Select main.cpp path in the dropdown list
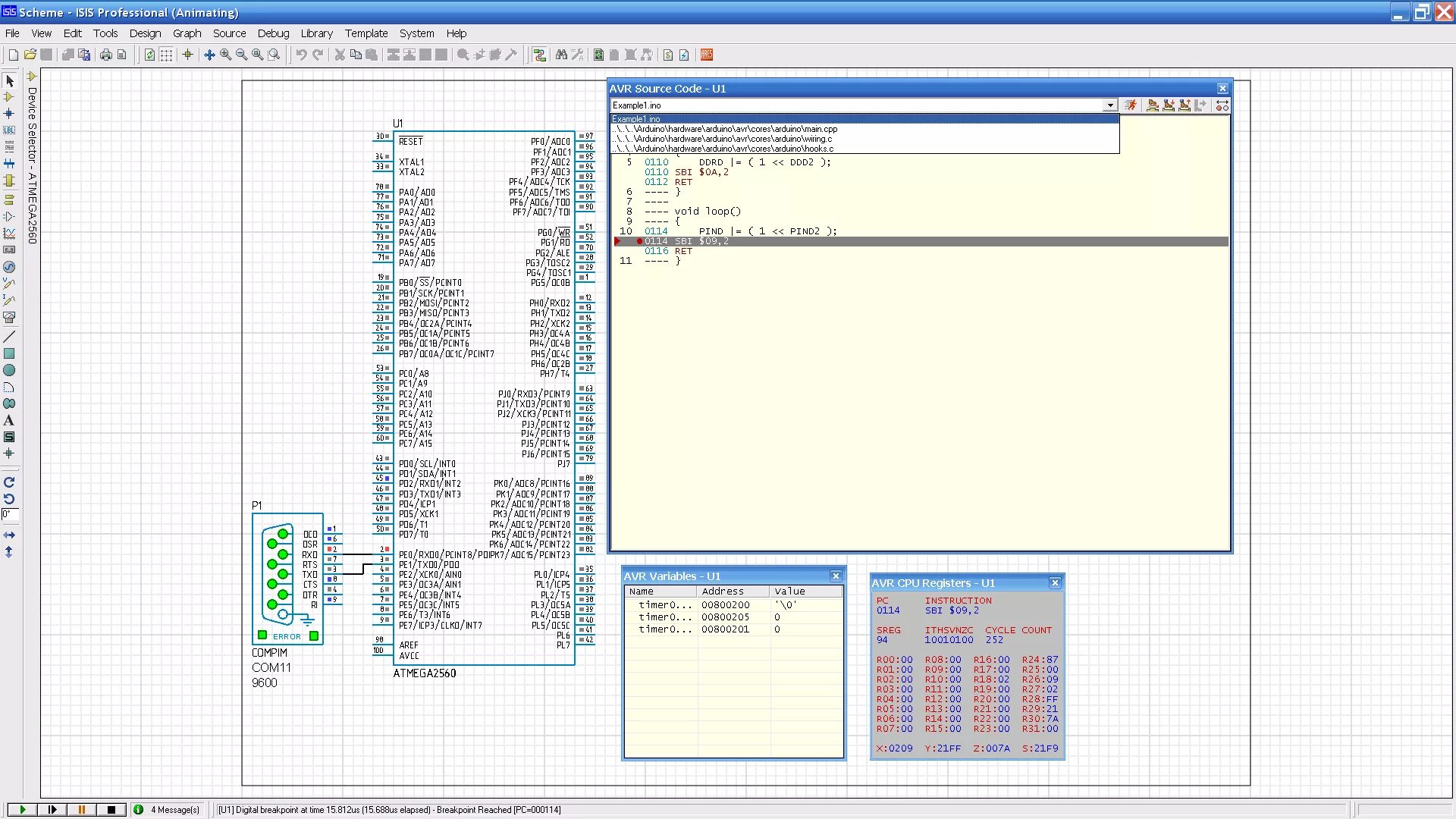Viewport: 1456px width, 819px height. (x=865, y=129)
